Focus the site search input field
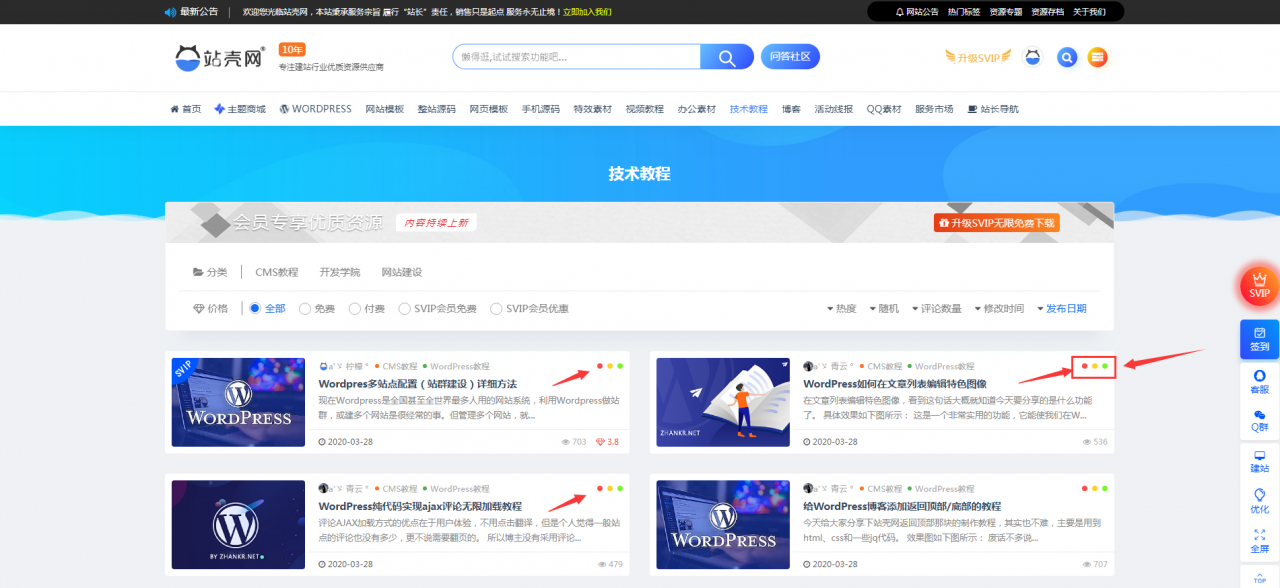The height and width of the screenshot is (588, 1280). pos(577,57)
